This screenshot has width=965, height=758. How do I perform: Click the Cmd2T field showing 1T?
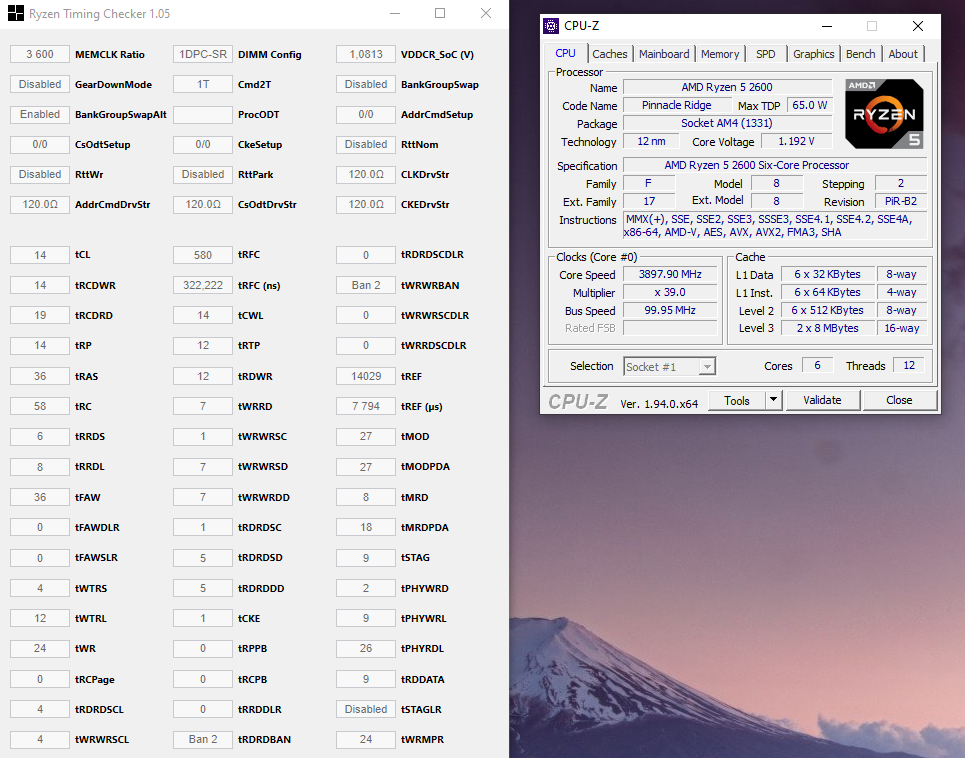[x=203, y=84]
